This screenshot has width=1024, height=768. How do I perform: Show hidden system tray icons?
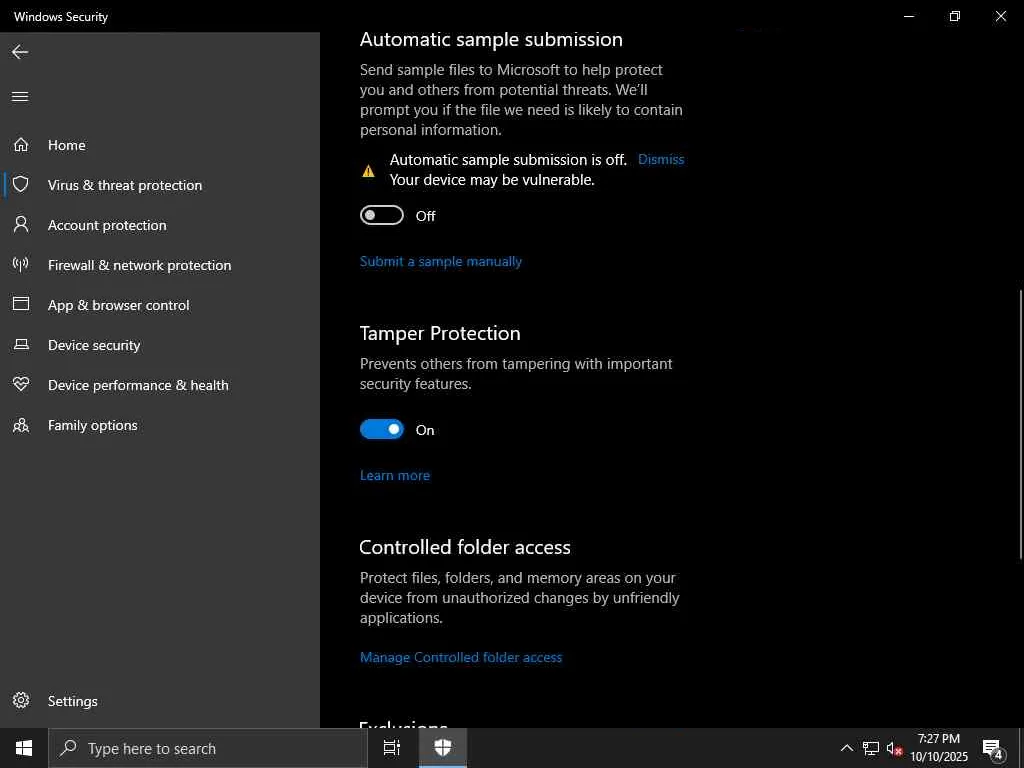pos(846,748)
